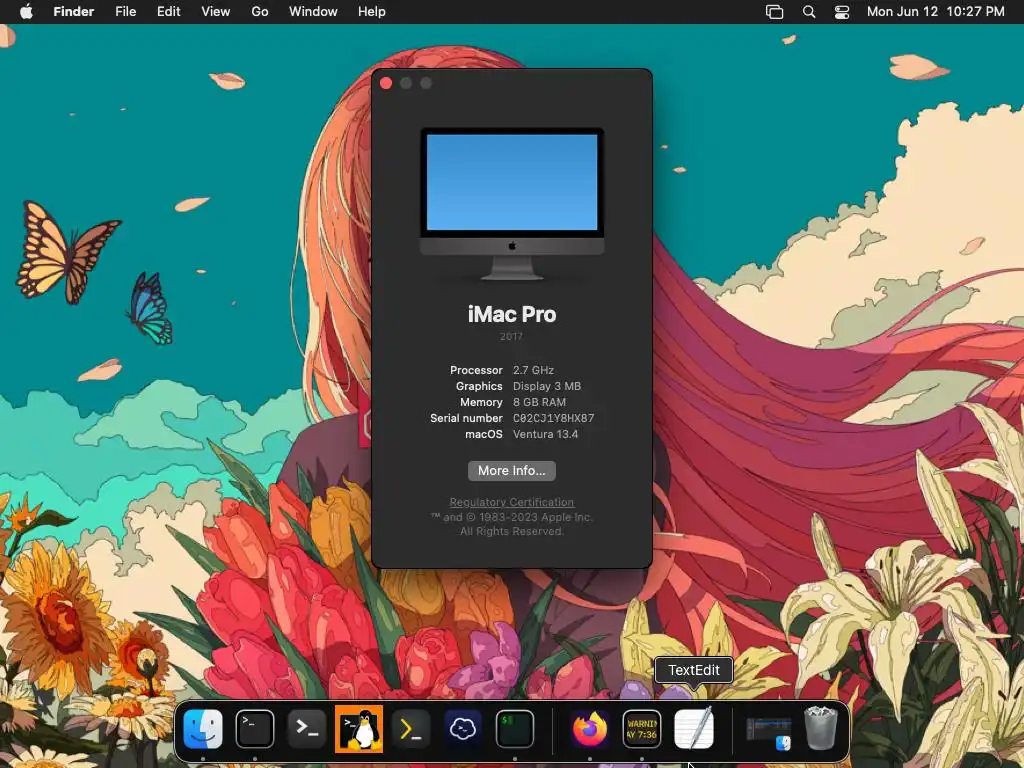Image resolution: width=1024 pixels, height=768 pixels.
Task: Click the More Info... button
Action: tap(512, 471)
